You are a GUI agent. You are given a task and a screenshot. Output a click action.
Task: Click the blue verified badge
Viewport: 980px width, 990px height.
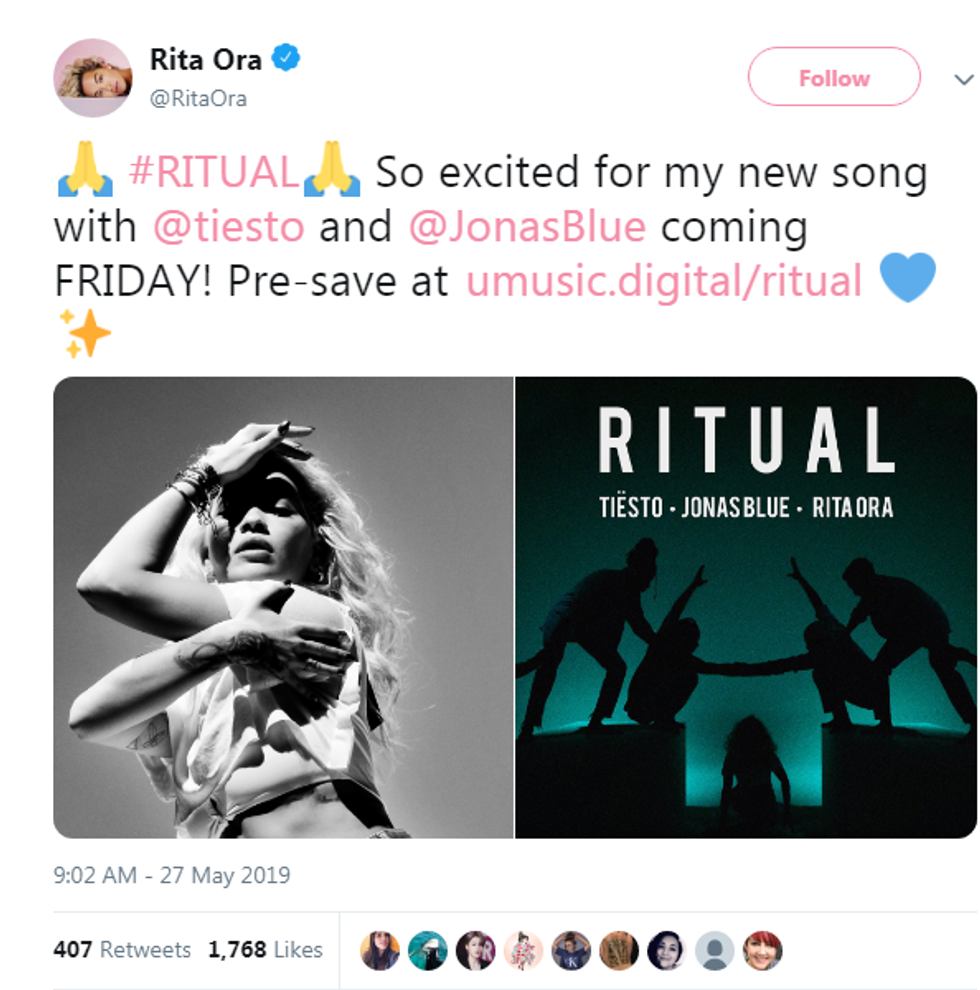click(286, 58)
